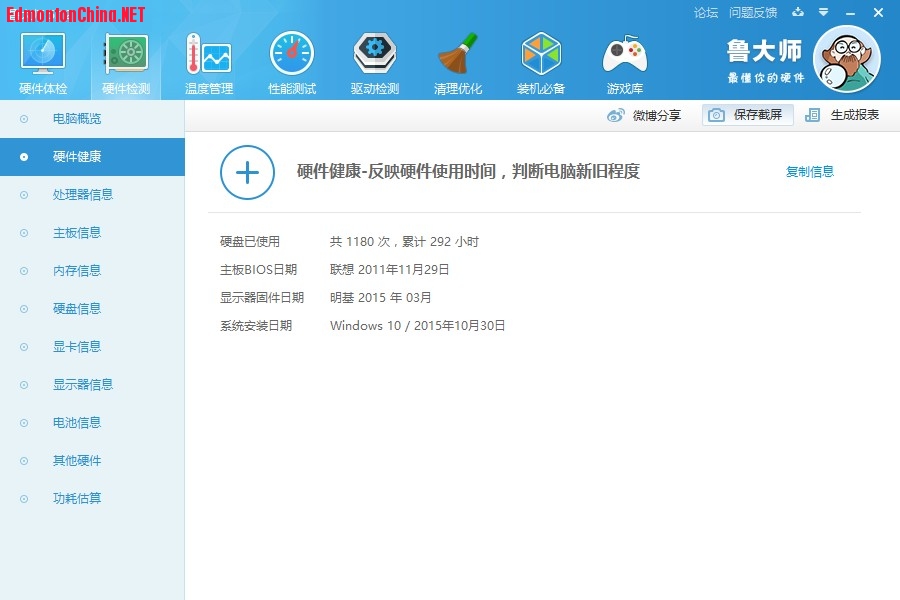Open the main menu dropdown arrow in title bar

823,13
